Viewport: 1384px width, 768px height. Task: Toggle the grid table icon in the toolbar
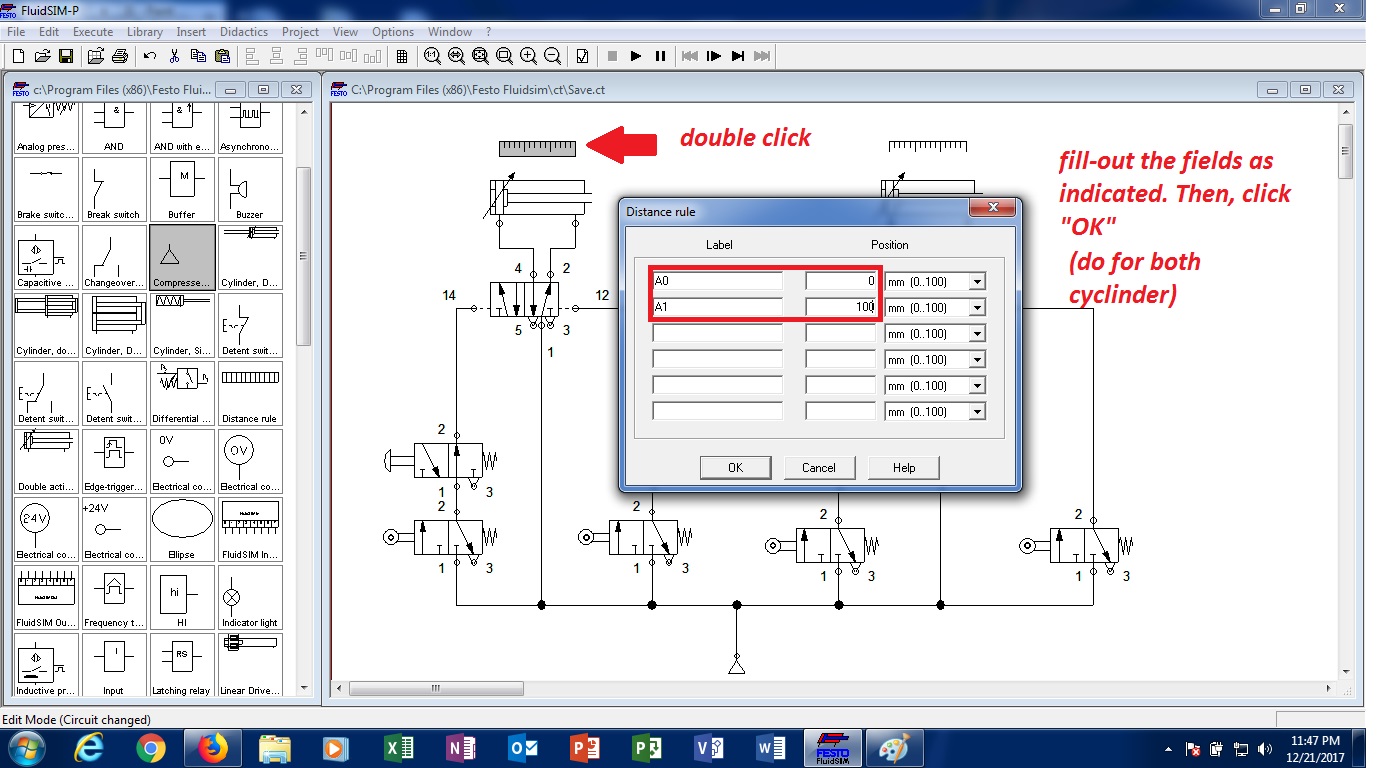click(402, 56)
